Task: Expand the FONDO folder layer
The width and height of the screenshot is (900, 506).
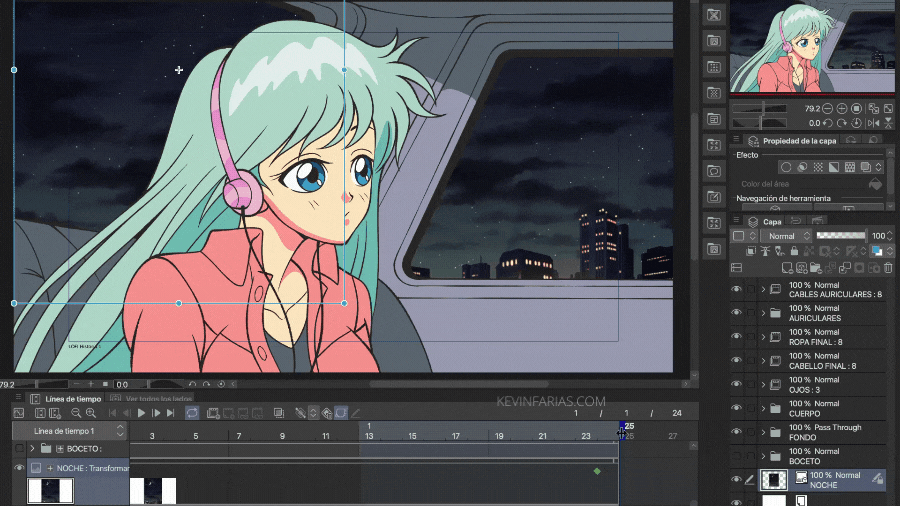Action: click(x=763, y=432)
